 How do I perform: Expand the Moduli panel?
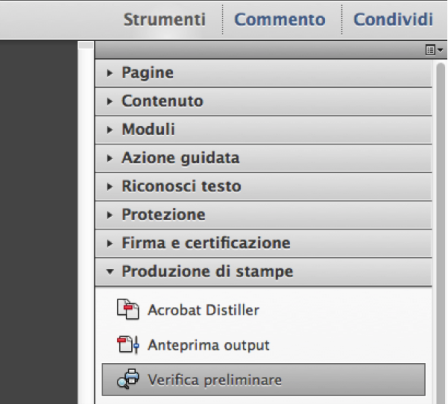(x=264, y=130)
